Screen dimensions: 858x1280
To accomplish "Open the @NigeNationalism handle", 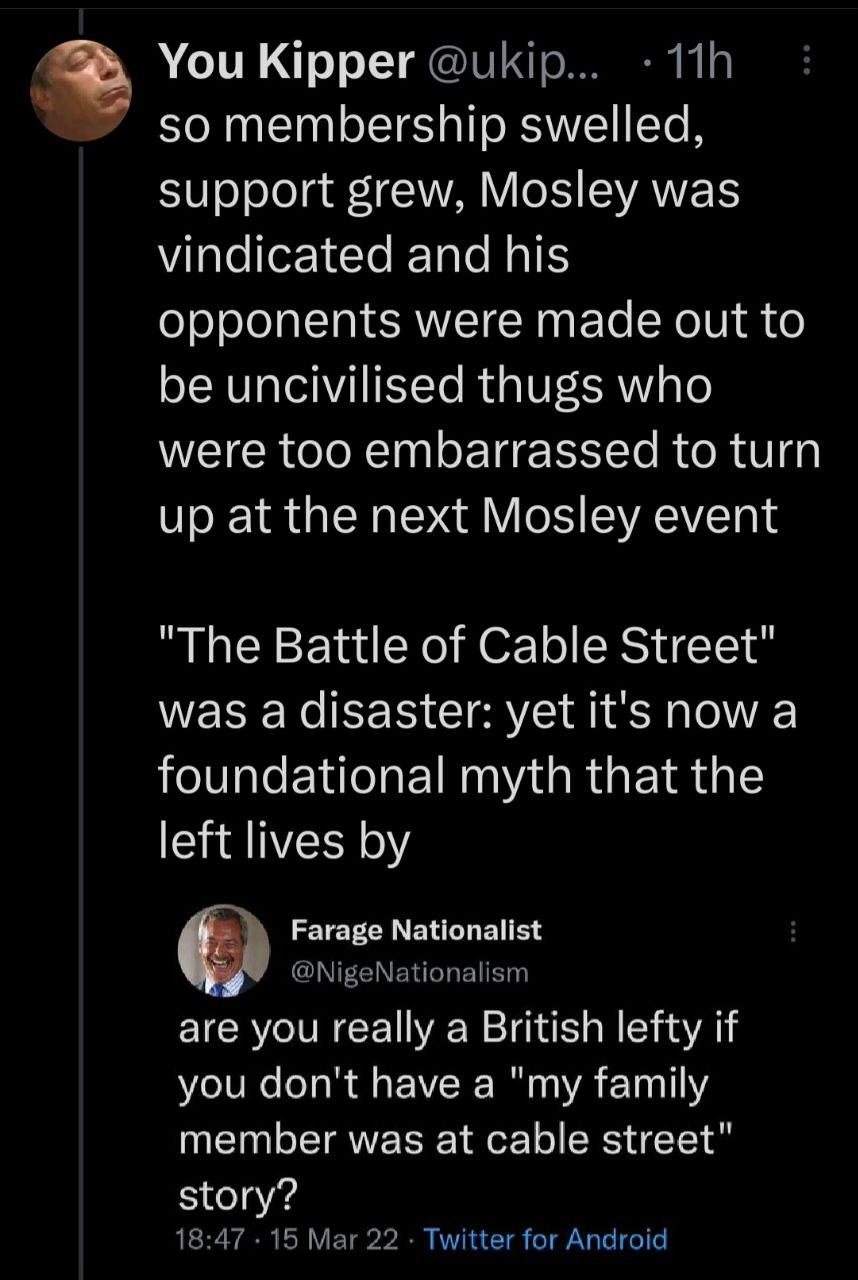I will coord(408,971).
